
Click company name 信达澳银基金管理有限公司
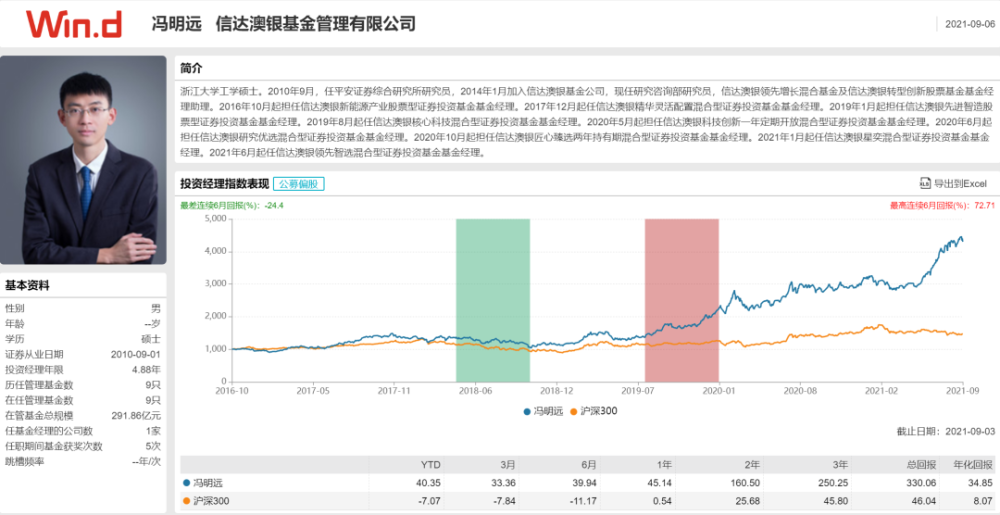click(x=316, y=24)
